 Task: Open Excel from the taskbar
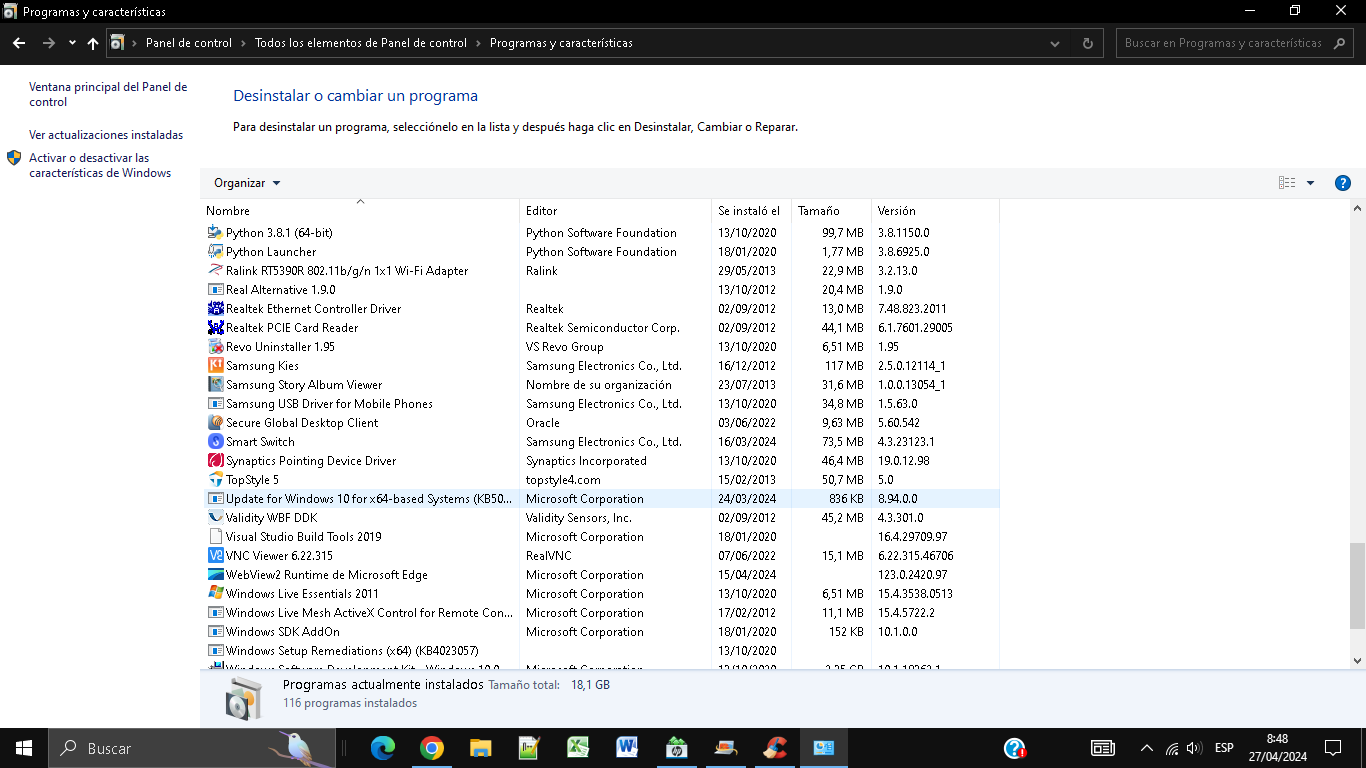coord(578,748)
